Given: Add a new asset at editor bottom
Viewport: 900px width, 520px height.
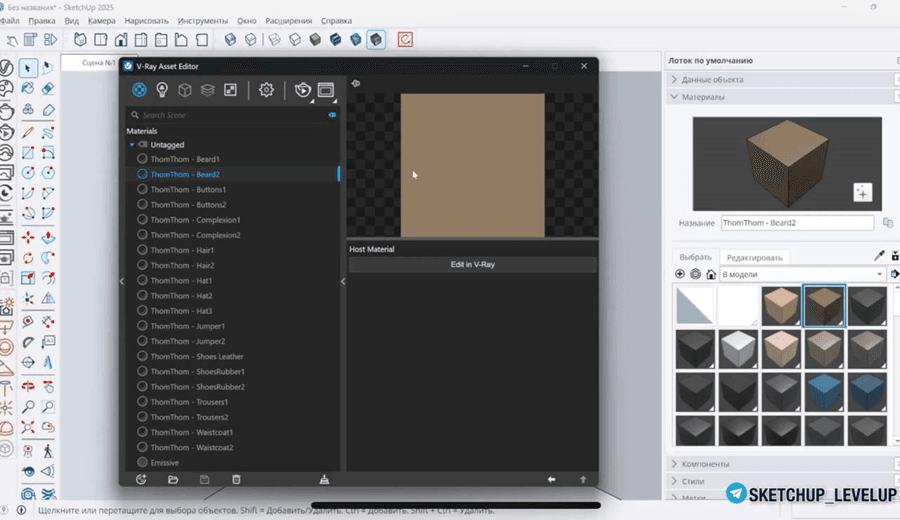Looking at the screenshot, I should [x=141, y=479].
